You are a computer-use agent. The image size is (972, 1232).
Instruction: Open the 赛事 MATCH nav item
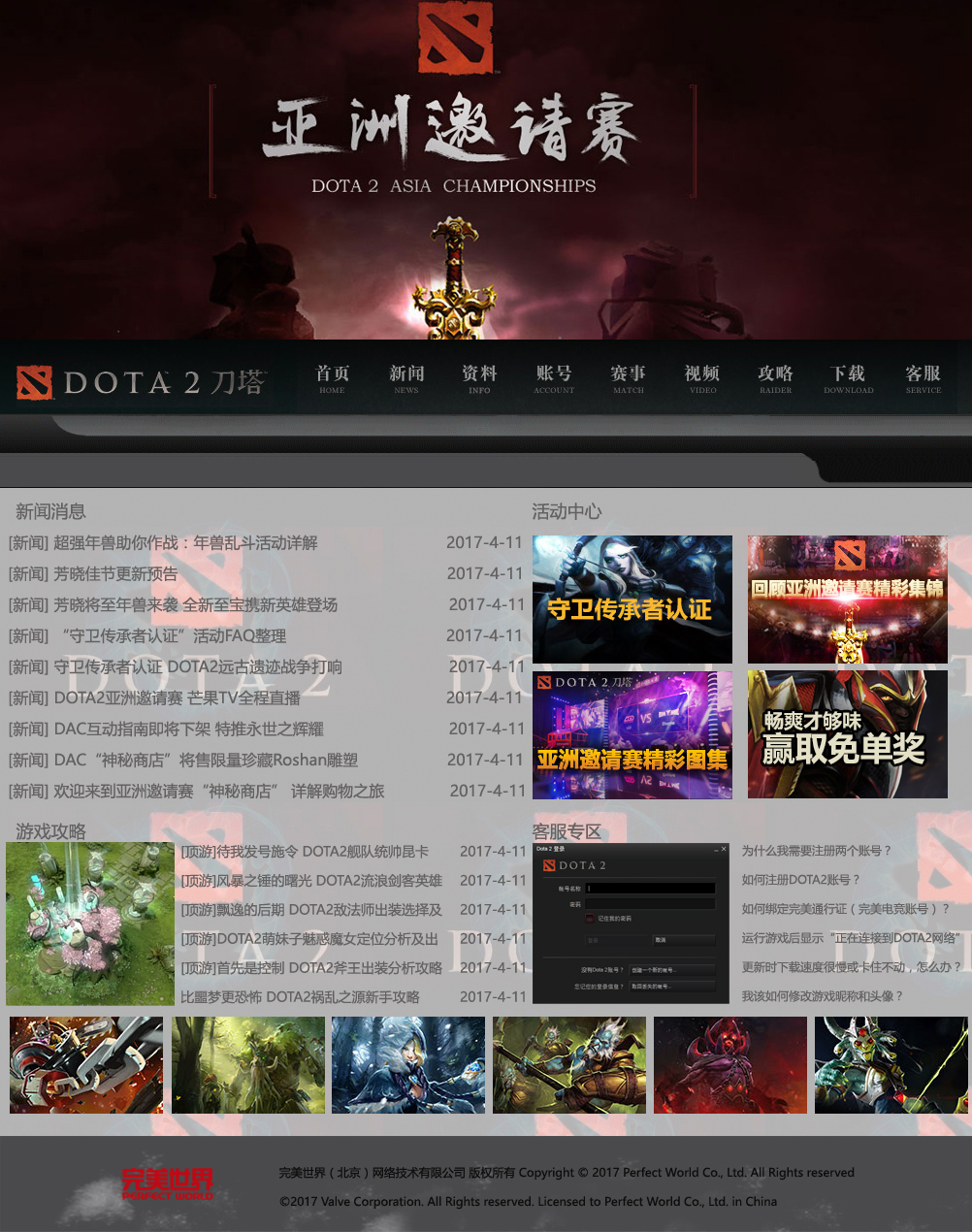click(628, 378)
